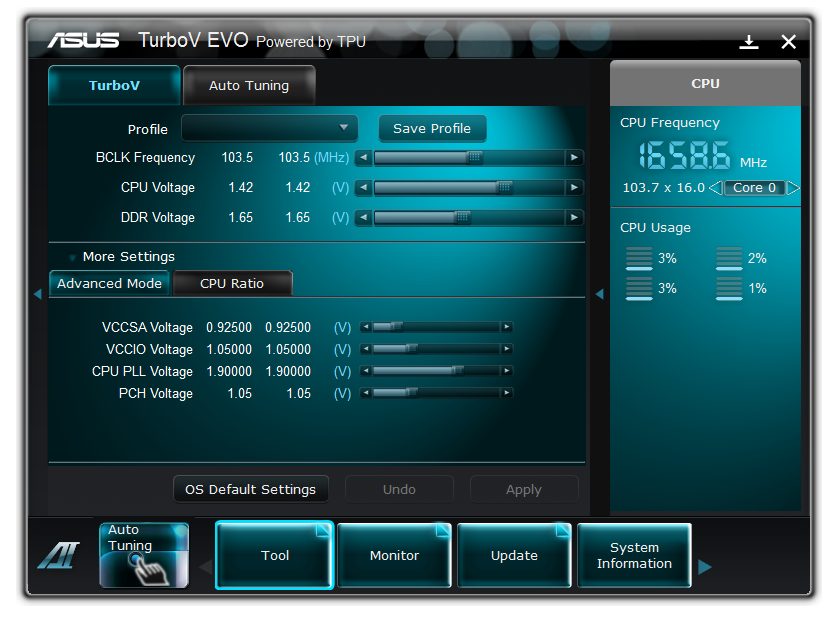Increase CPU PLL Voltage with right arrow
This screenshot has width=832, height=624.
tap(507, 370)
